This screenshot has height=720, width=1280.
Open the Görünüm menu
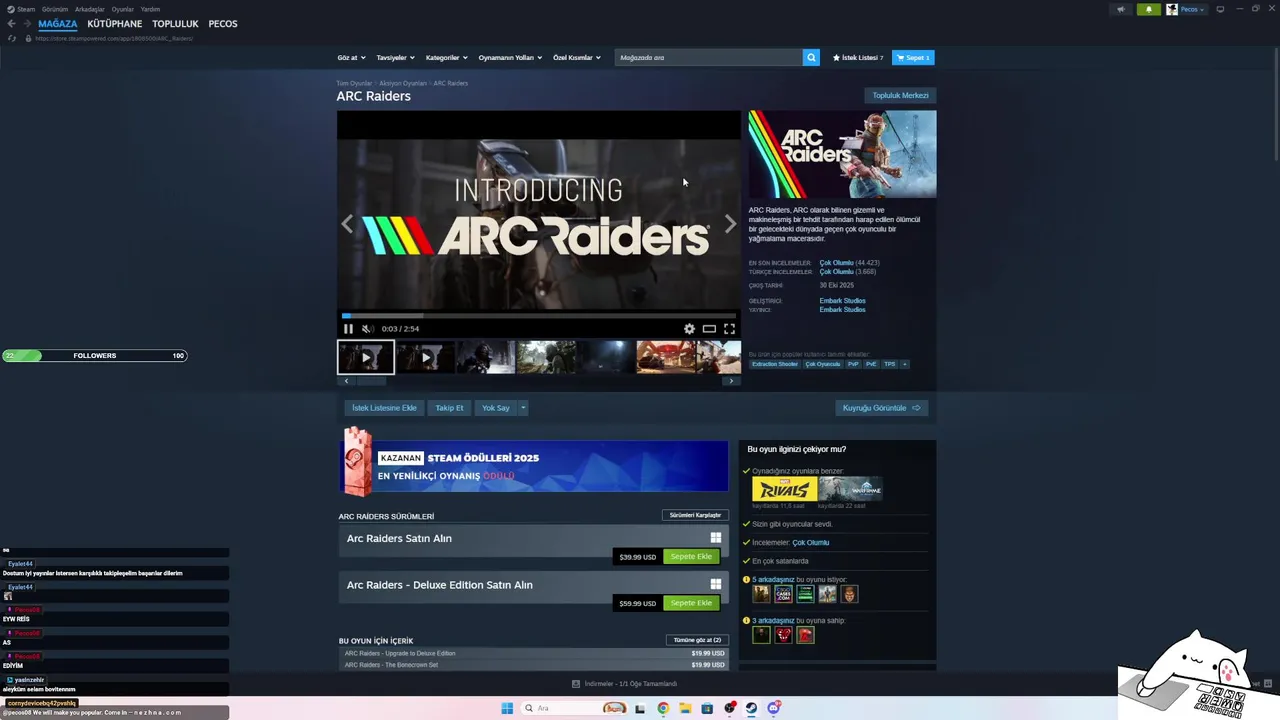click(x=55, y=9)
